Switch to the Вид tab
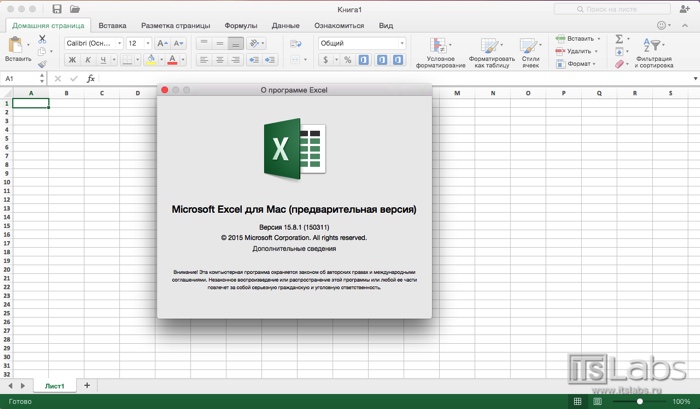Screen dimensions: 700x409 click(386, 25)
